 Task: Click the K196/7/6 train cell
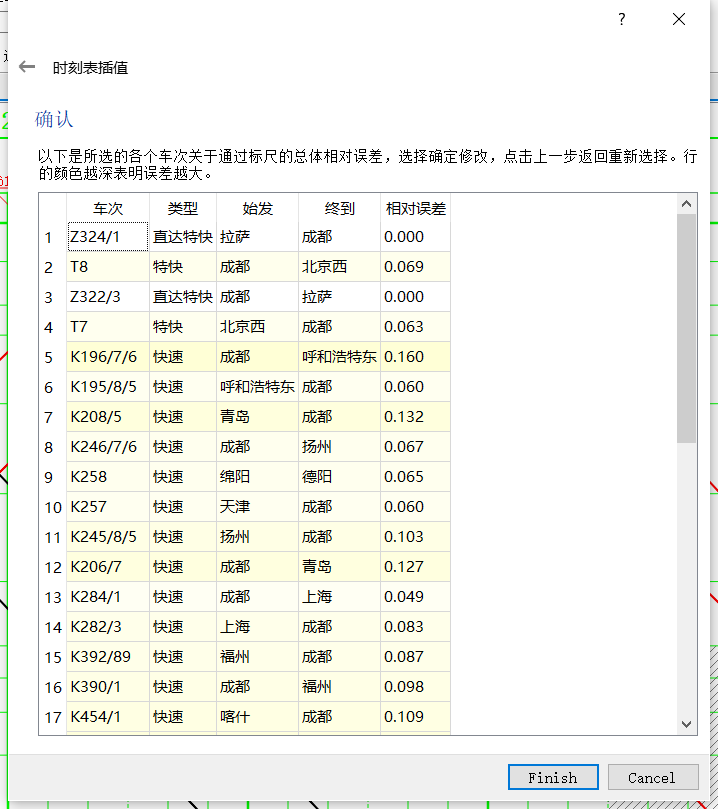108,357
